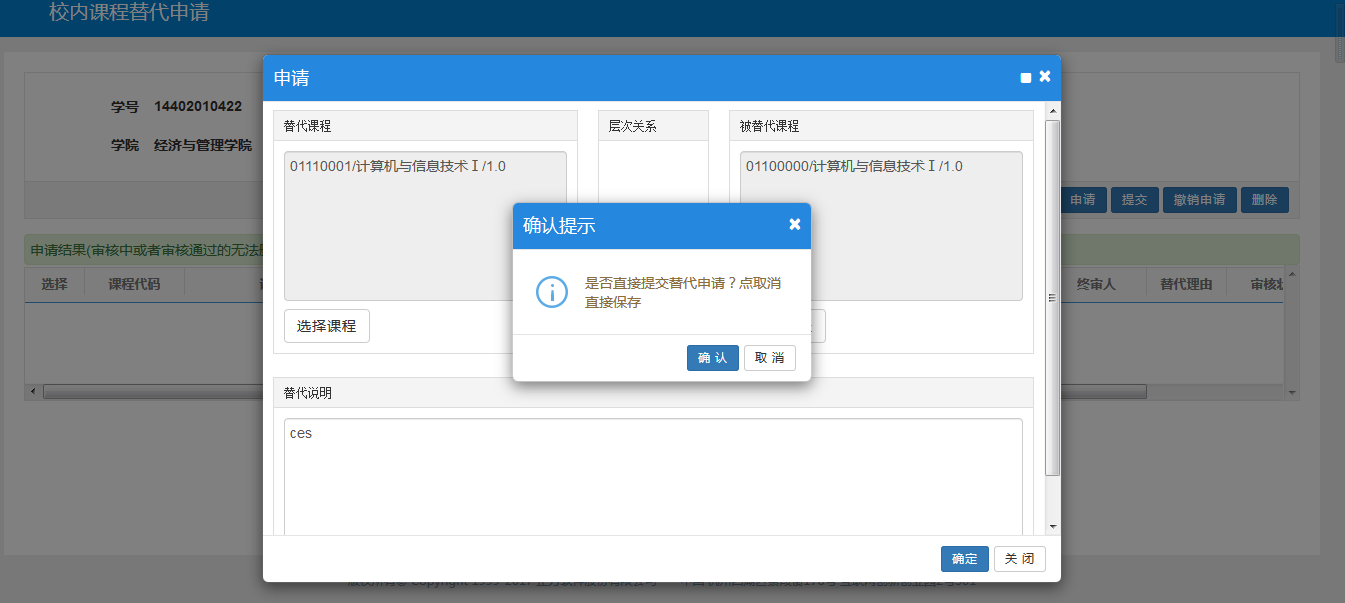The image size is (1345, 603).
Task: Click the 删除 toolbar button
Action: (x=1264, y=200)
